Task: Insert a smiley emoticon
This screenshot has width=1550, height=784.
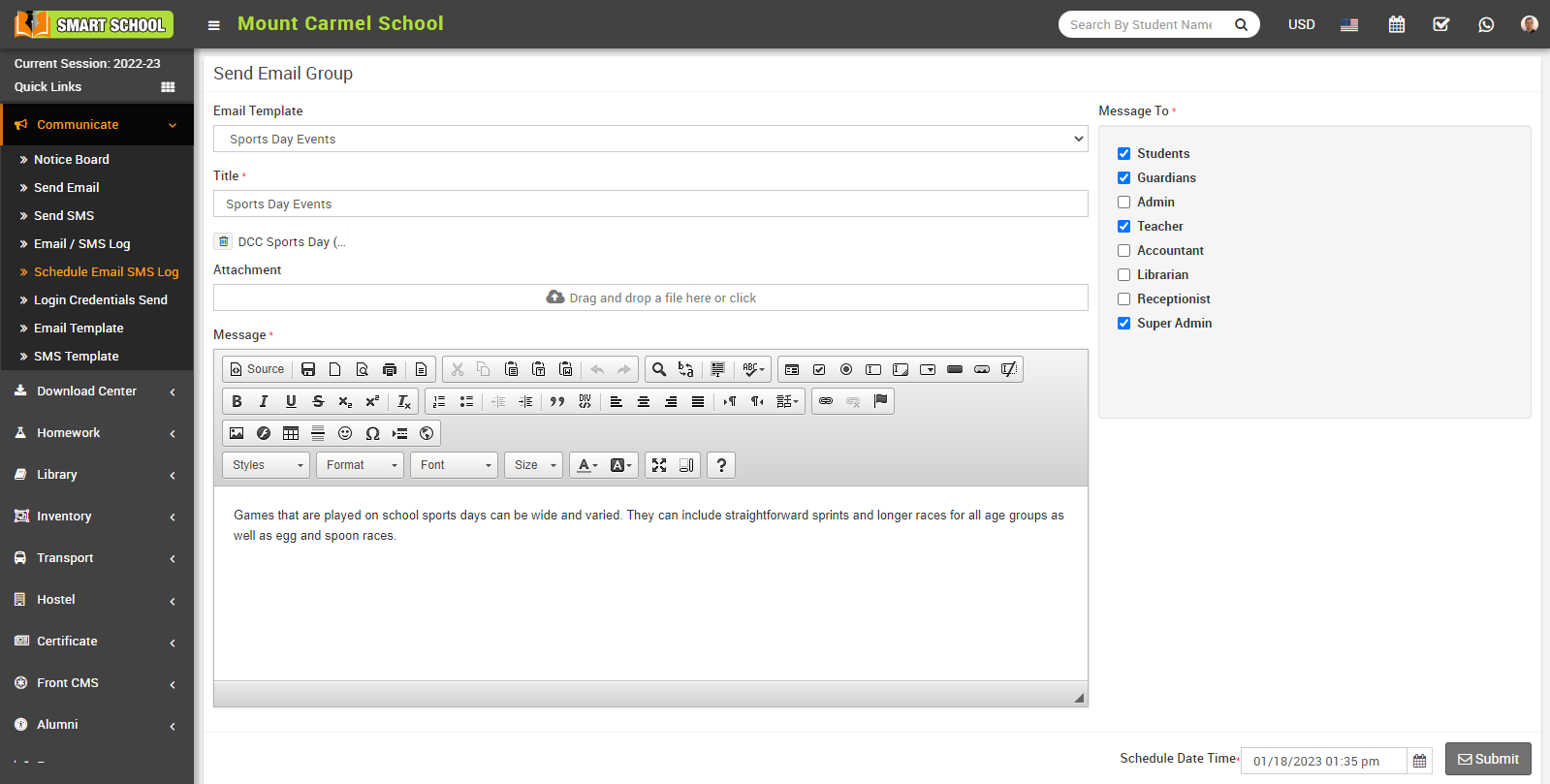Action: (x=345, y=433)
